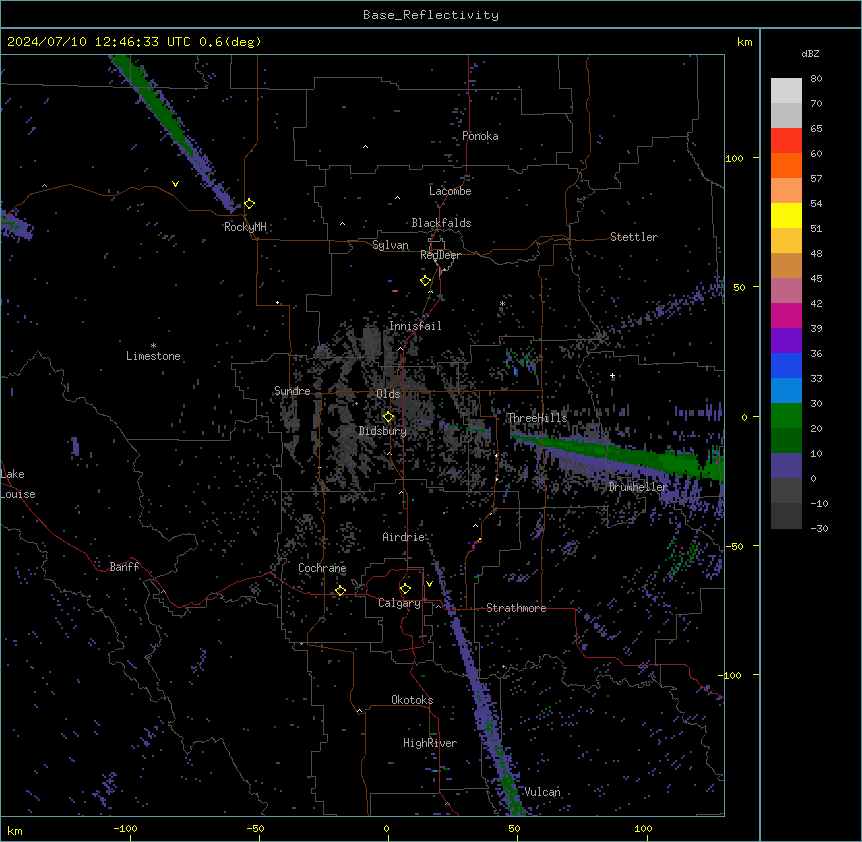862x842 pixels.
Task: Pick the slate violet swatch between 10 and 0 dBZ
Action: click(x=786, y=466)
